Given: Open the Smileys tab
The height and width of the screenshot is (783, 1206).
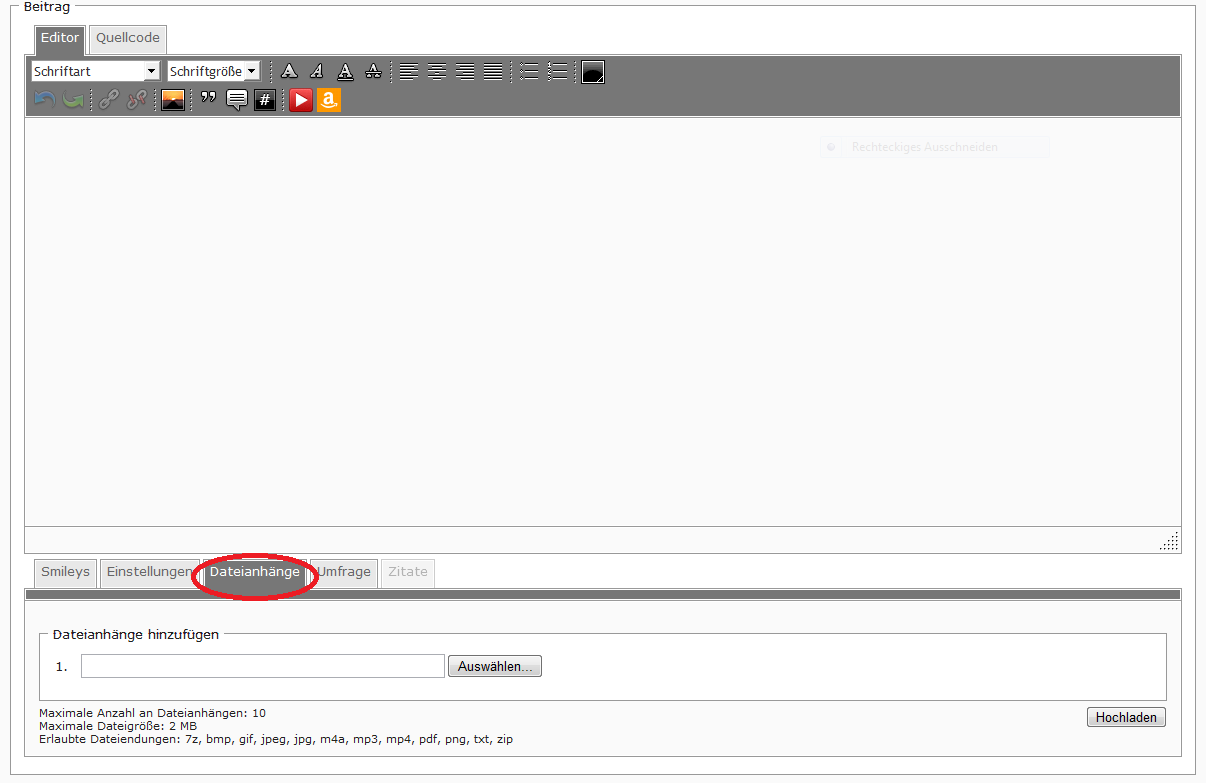Looking at the screenshot, I should pos(65,572).
